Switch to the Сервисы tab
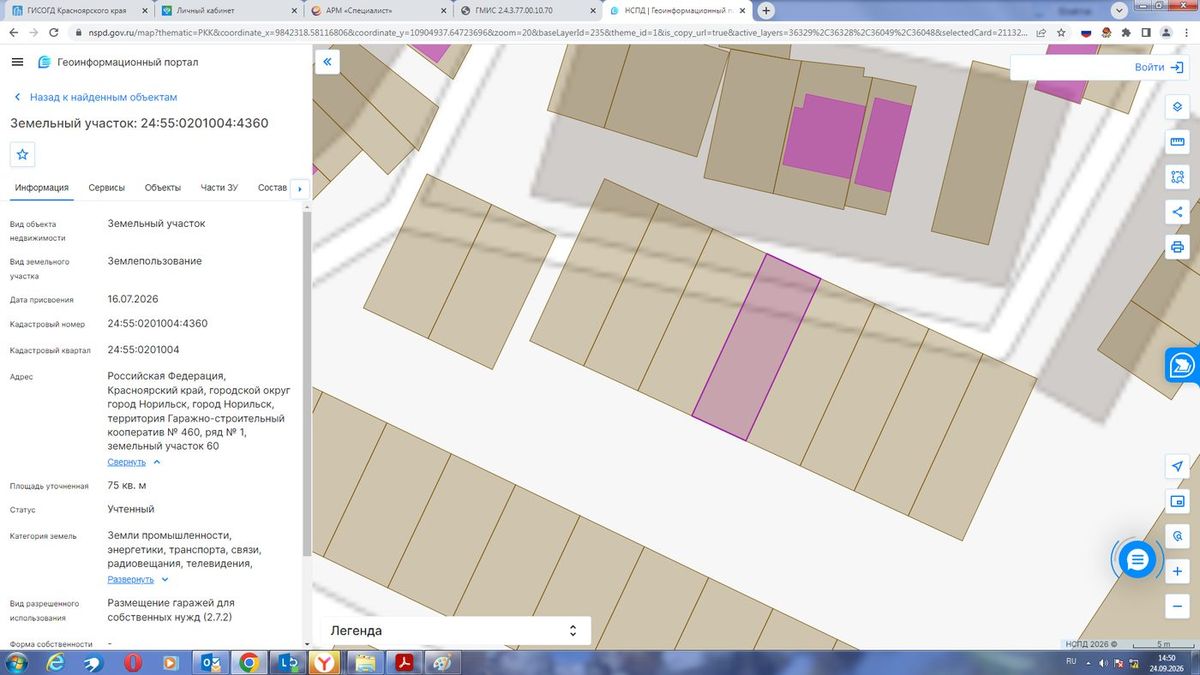This screenshot has height=675, width=1200. (x=107, y=188)
